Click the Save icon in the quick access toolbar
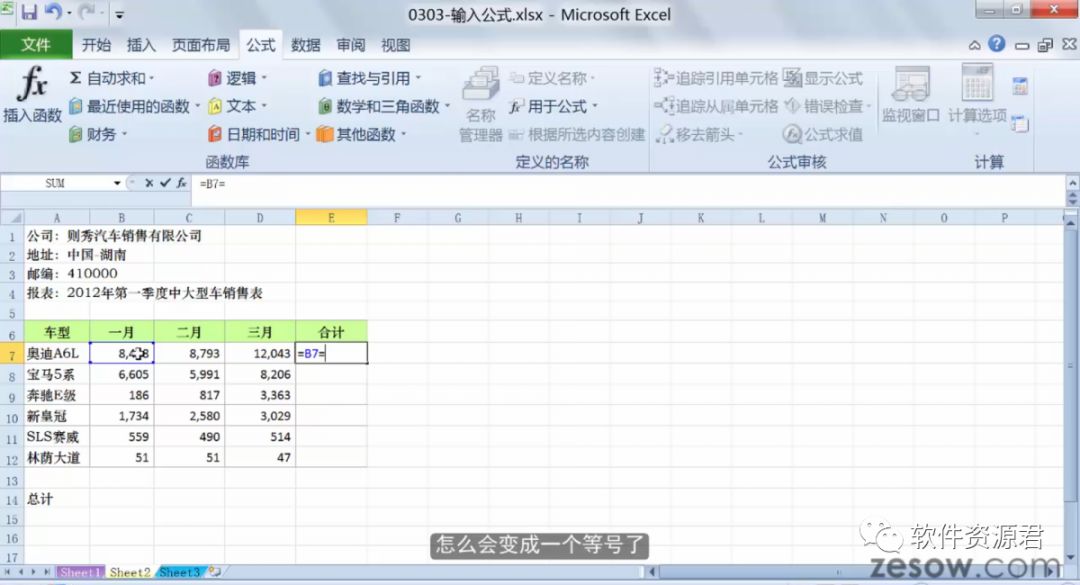 (x=29, y=12)
